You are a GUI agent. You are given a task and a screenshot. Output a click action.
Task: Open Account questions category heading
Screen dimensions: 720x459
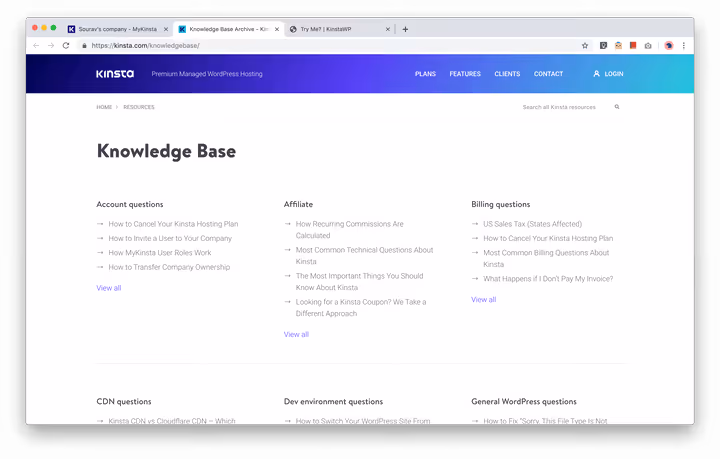(129, 204)
